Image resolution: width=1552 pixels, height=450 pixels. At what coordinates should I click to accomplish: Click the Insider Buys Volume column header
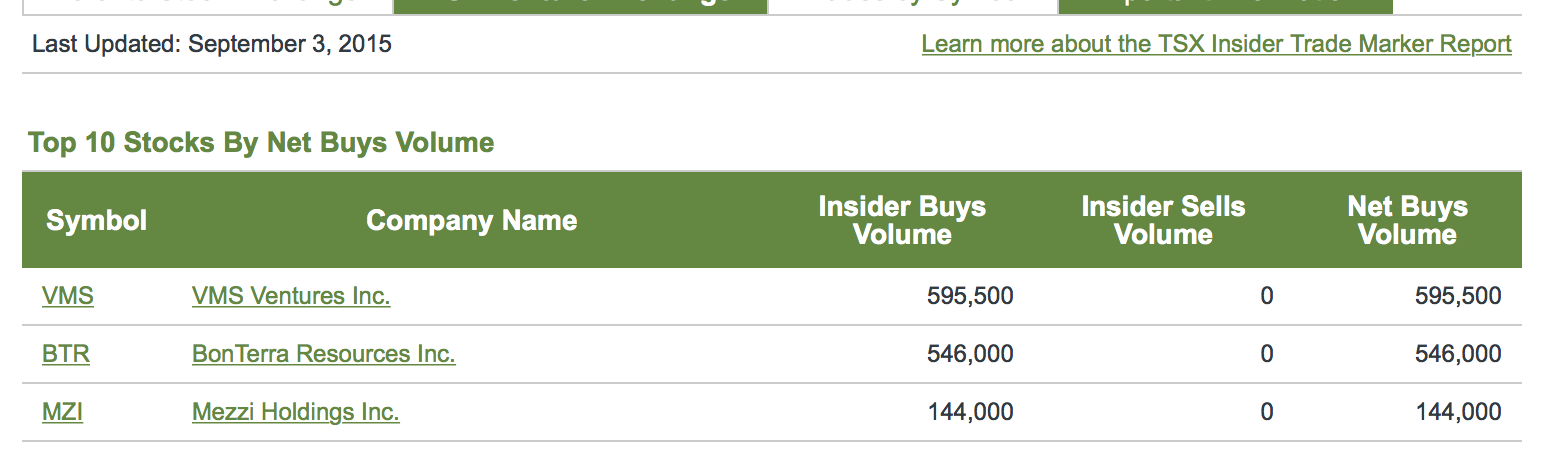pos(902,221)
